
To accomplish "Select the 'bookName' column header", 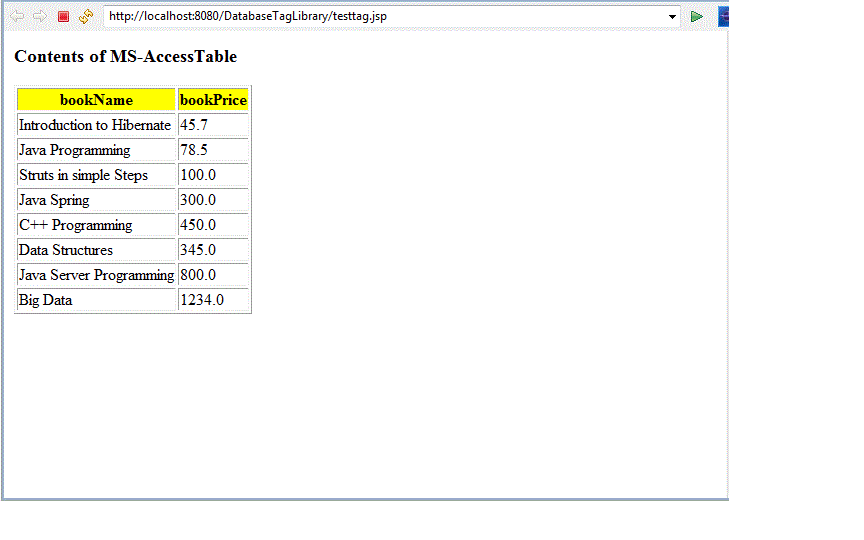I will click(x=96, y=100).
